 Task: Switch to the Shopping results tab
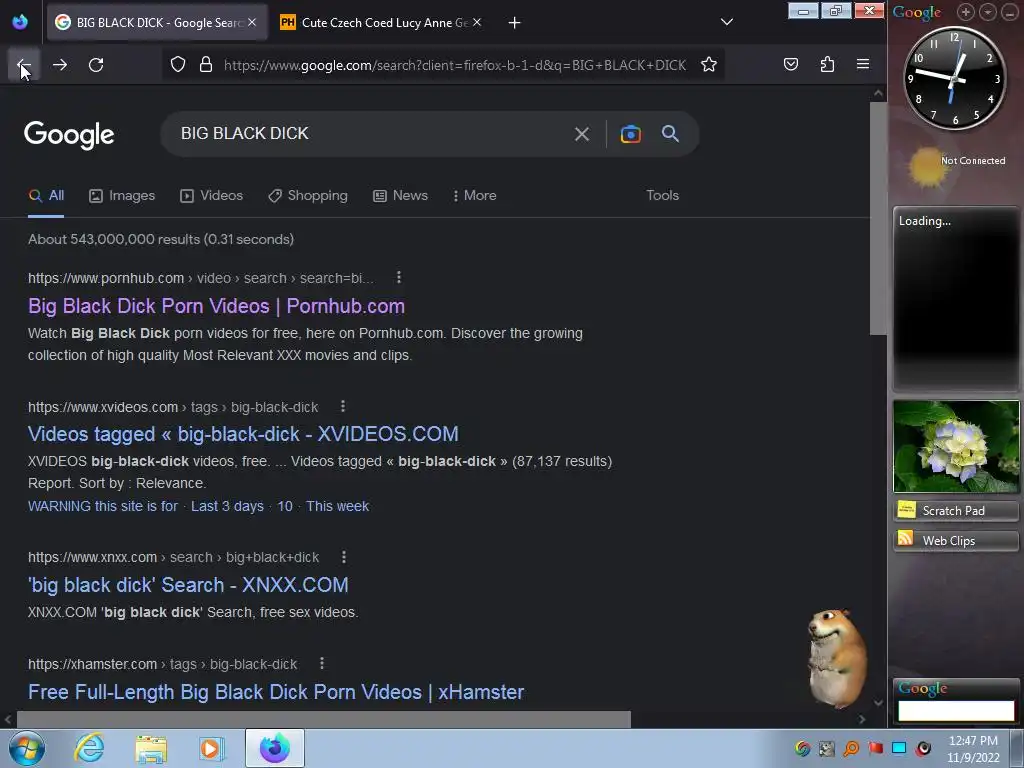(308, 195)
